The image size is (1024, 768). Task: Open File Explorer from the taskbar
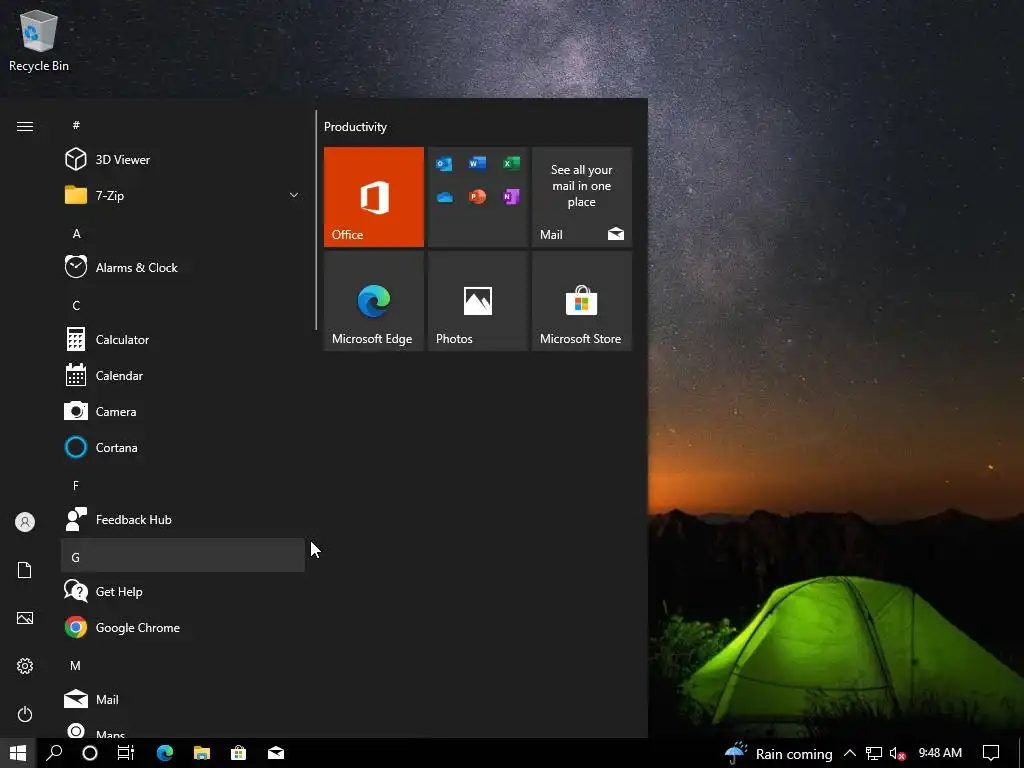click(x=202, y=753)
